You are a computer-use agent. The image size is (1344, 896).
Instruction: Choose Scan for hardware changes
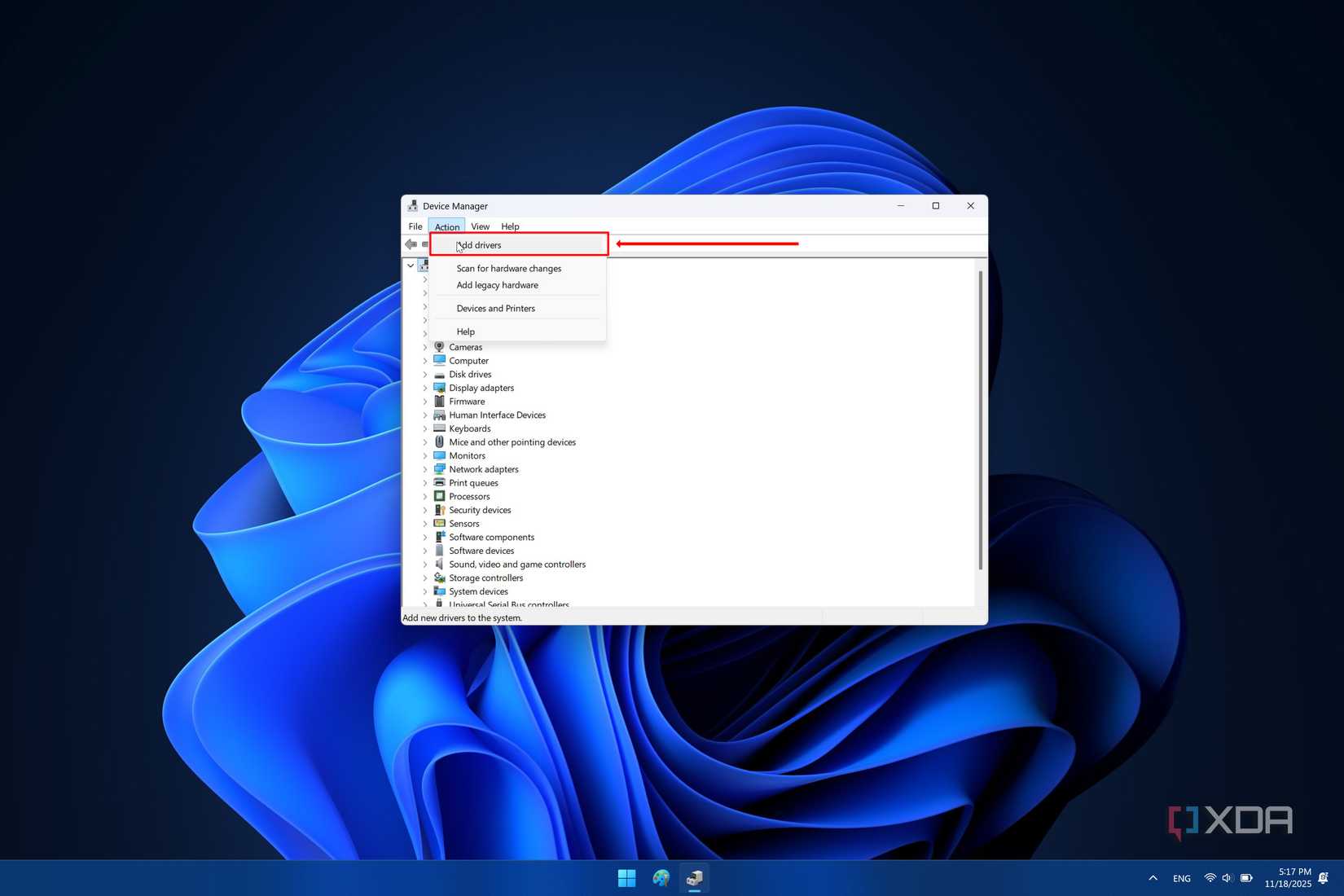pyautogui.click(x=519, y=268)
